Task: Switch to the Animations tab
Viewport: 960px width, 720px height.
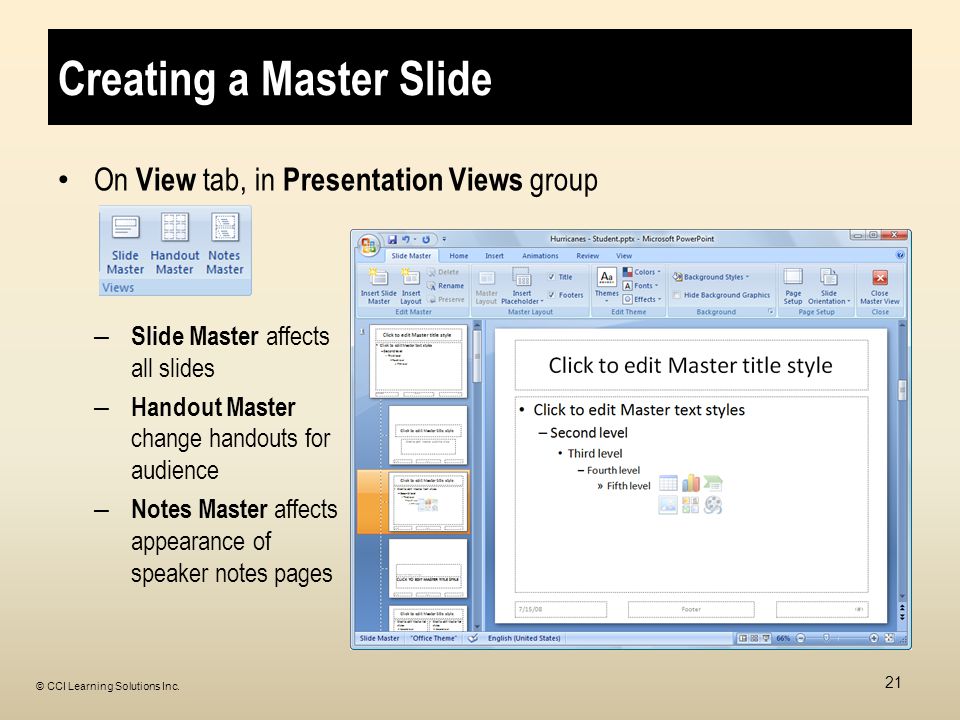Action: (x=540, y=256)
